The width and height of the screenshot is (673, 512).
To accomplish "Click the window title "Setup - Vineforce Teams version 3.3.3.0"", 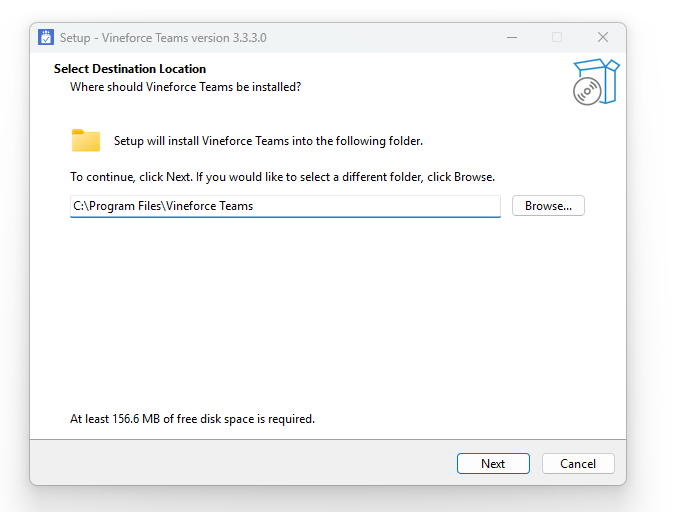I will pyautogui.click(x=163, y=38).
